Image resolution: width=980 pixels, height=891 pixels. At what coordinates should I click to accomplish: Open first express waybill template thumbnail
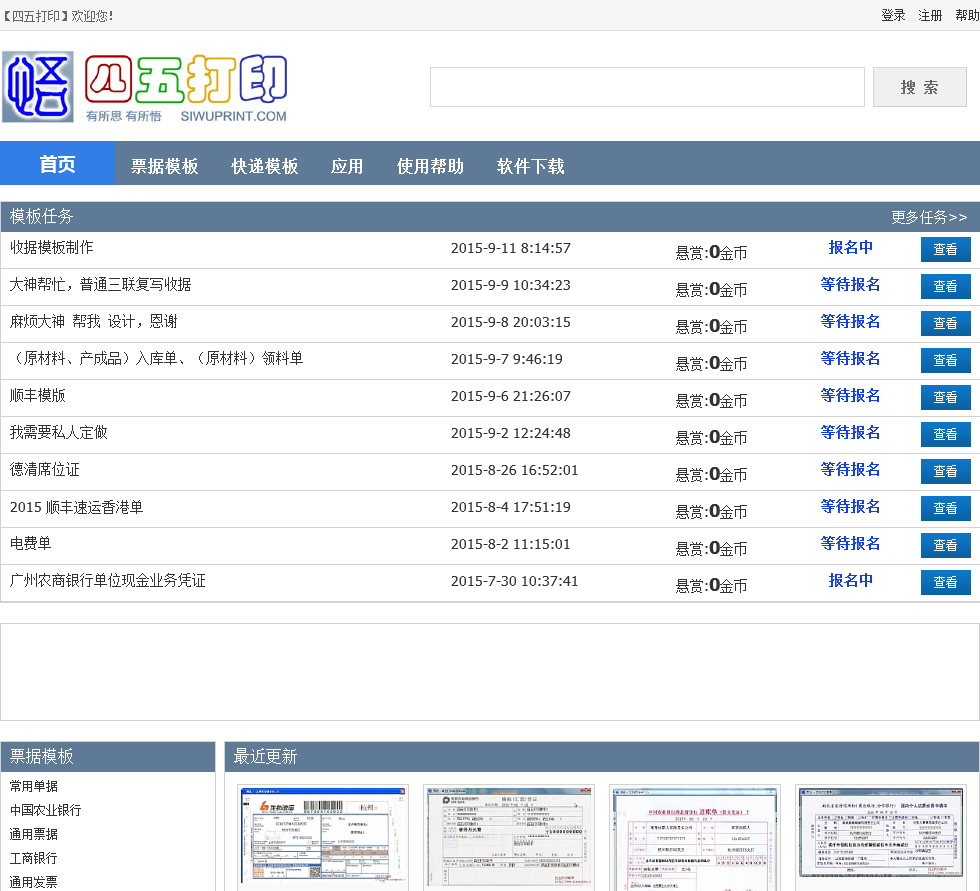coord(323,838)
